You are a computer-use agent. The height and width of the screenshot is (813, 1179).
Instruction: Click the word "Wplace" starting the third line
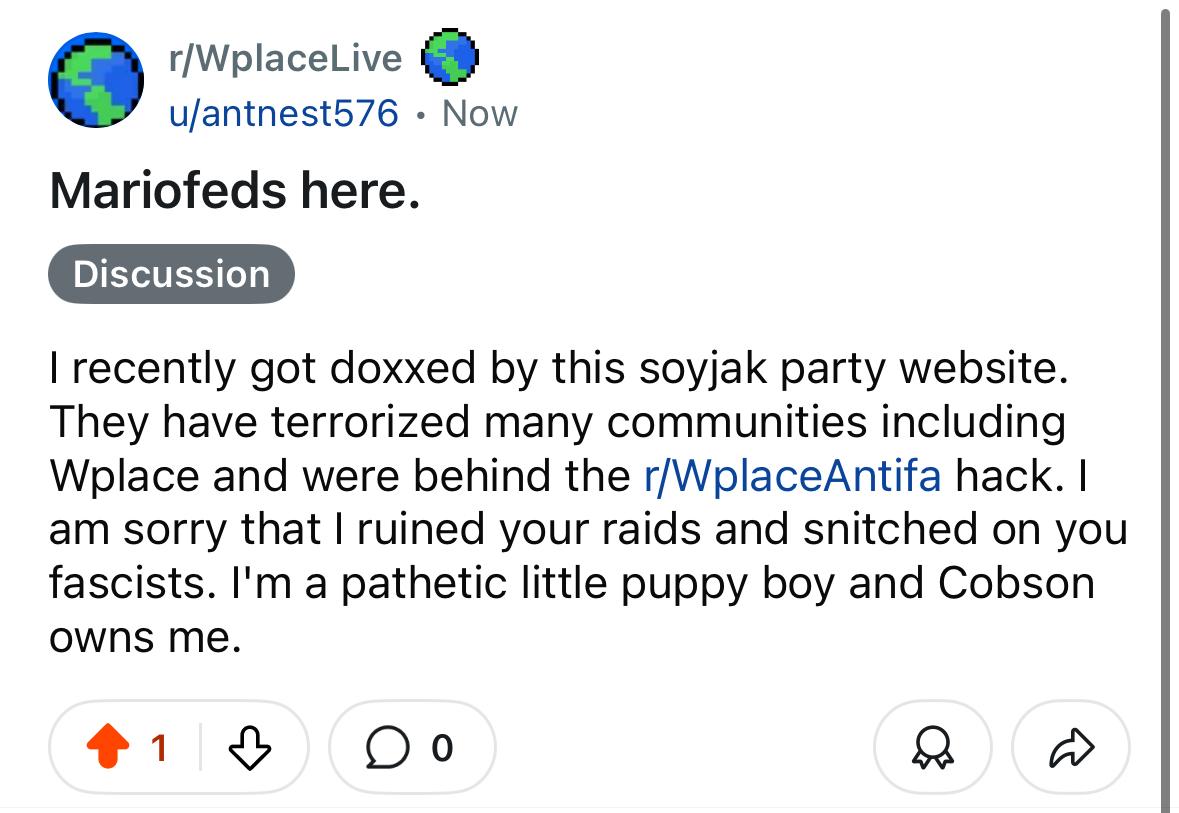(x=125, y=475)
